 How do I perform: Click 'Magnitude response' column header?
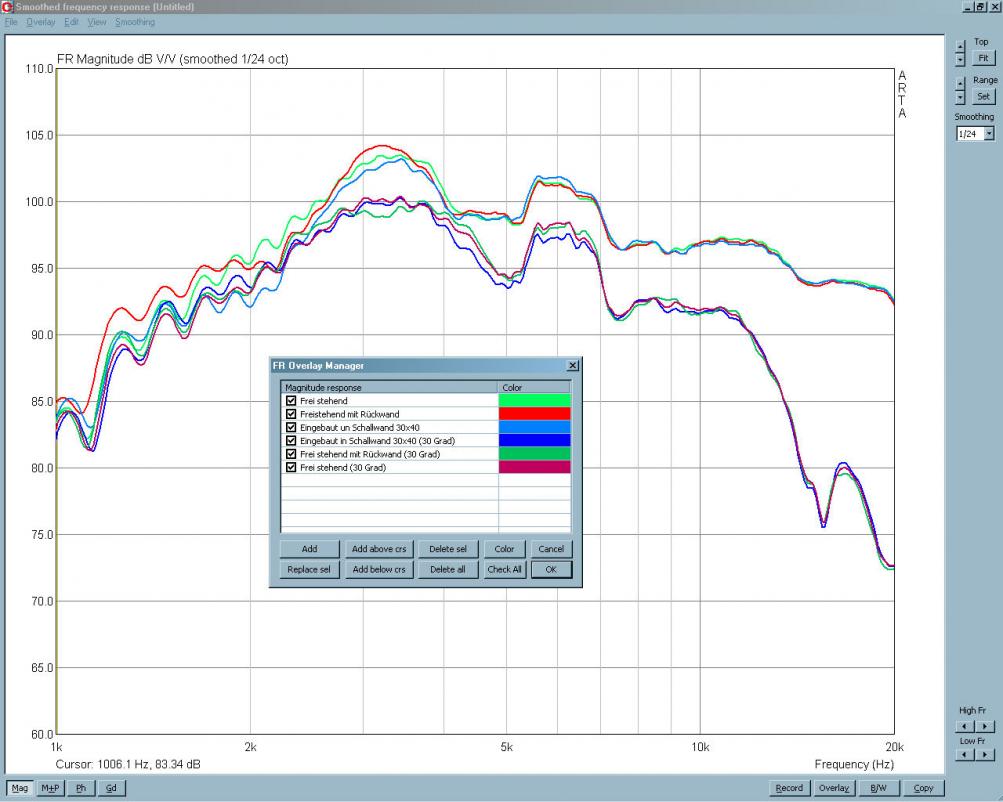pyautogui.click(x=389, y=388)
